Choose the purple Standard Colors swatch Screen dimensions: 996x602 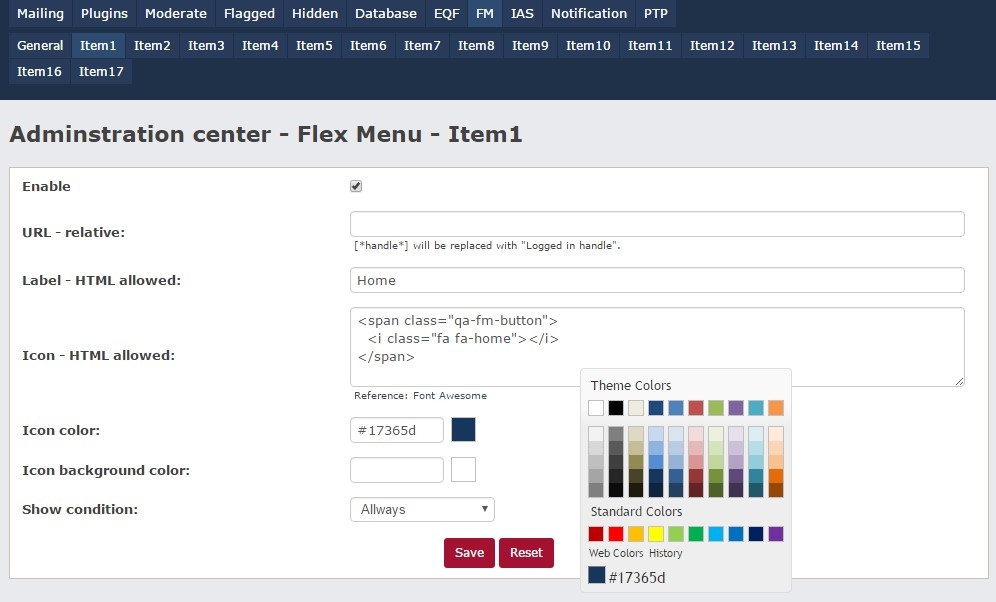point(776,534)
